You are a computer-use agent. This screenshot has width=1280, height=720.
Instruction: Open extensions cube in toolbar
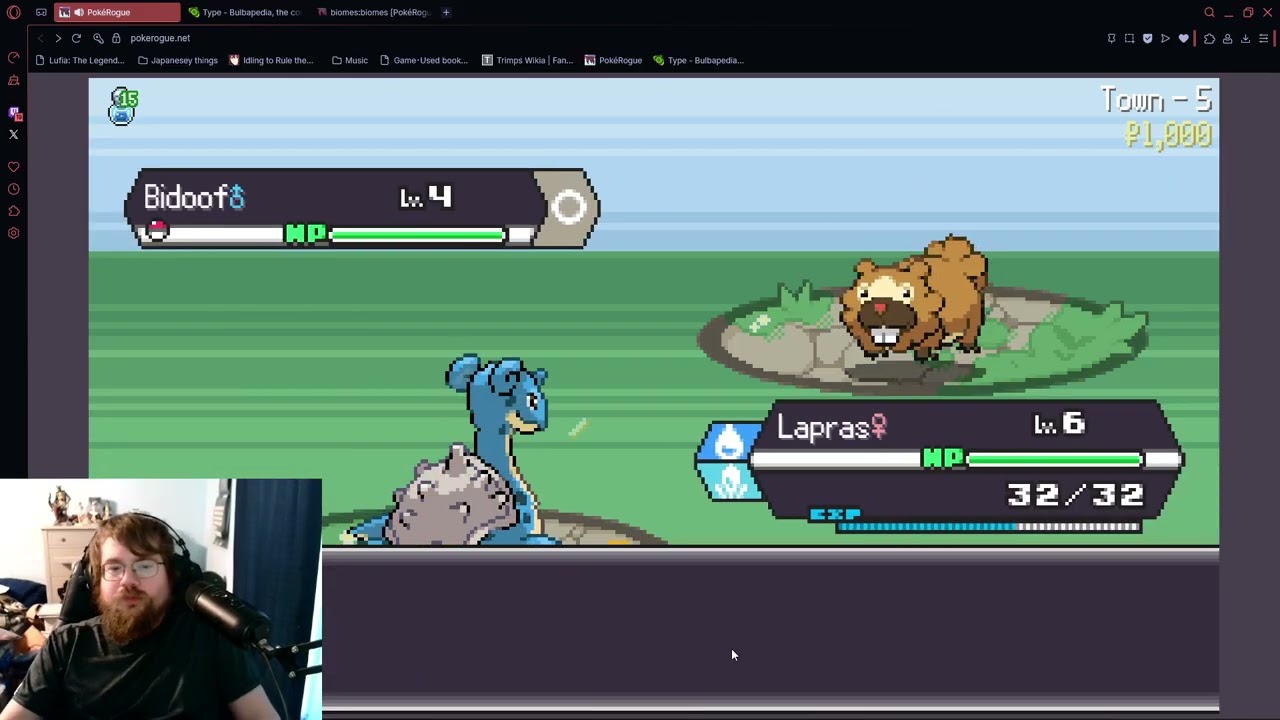[1209, 38]
